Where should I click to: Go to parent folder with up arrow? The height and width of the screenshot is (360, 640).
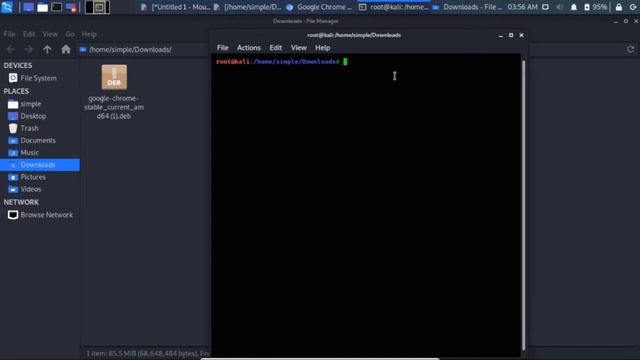(47, 49)
